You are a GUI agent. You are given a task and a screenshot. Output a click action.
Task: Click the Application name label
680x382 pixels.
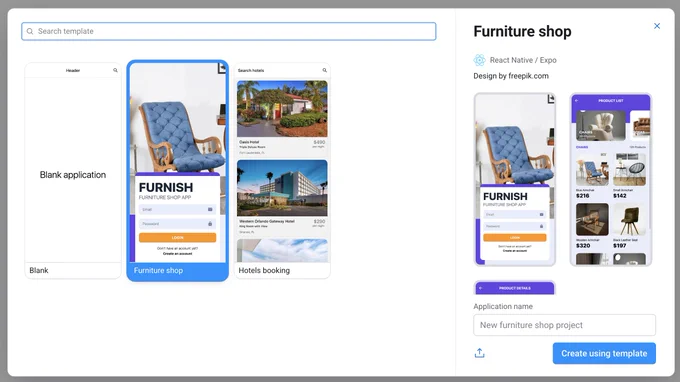(x=503, y=306)
